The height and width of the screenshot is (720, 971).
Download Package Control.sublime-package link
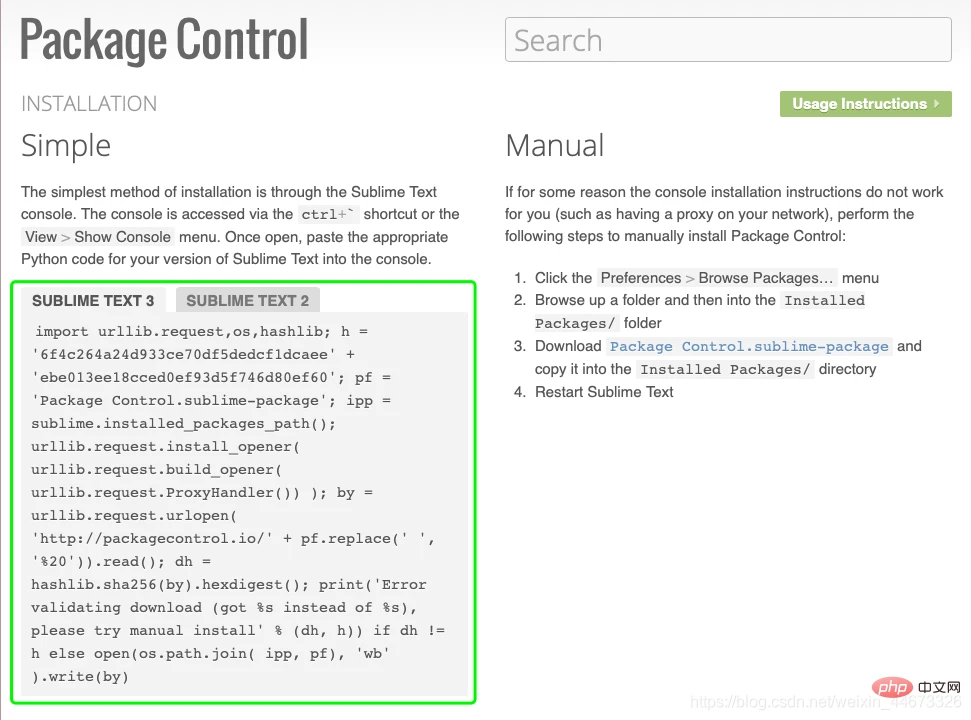point(749,346)
